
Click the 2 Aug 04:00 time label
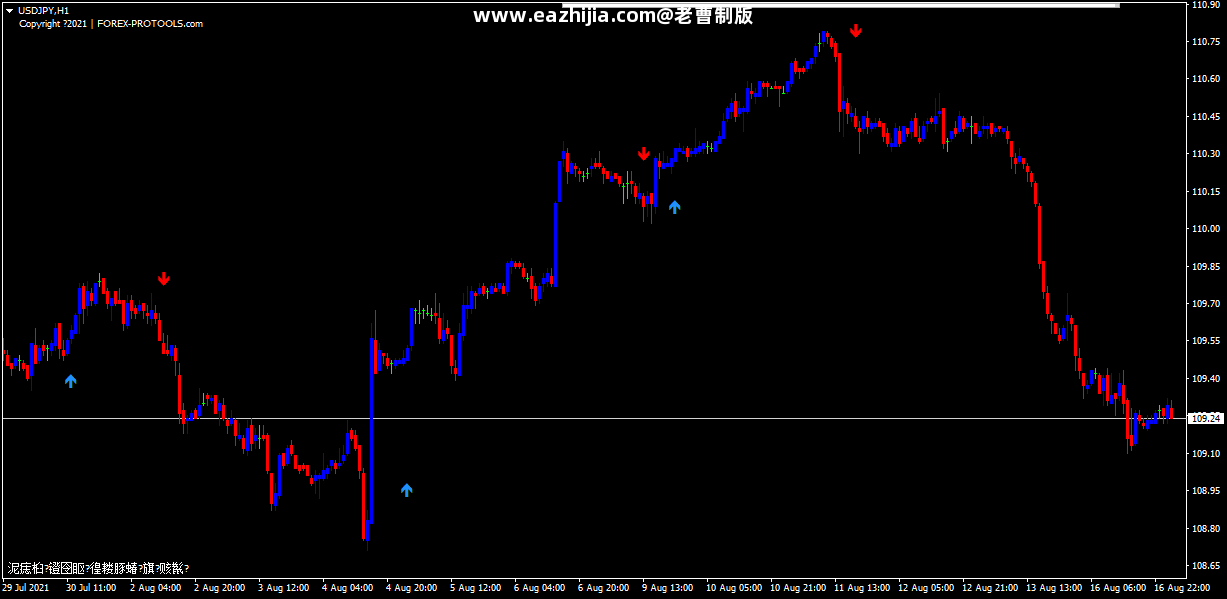click(x=155, y=588)
